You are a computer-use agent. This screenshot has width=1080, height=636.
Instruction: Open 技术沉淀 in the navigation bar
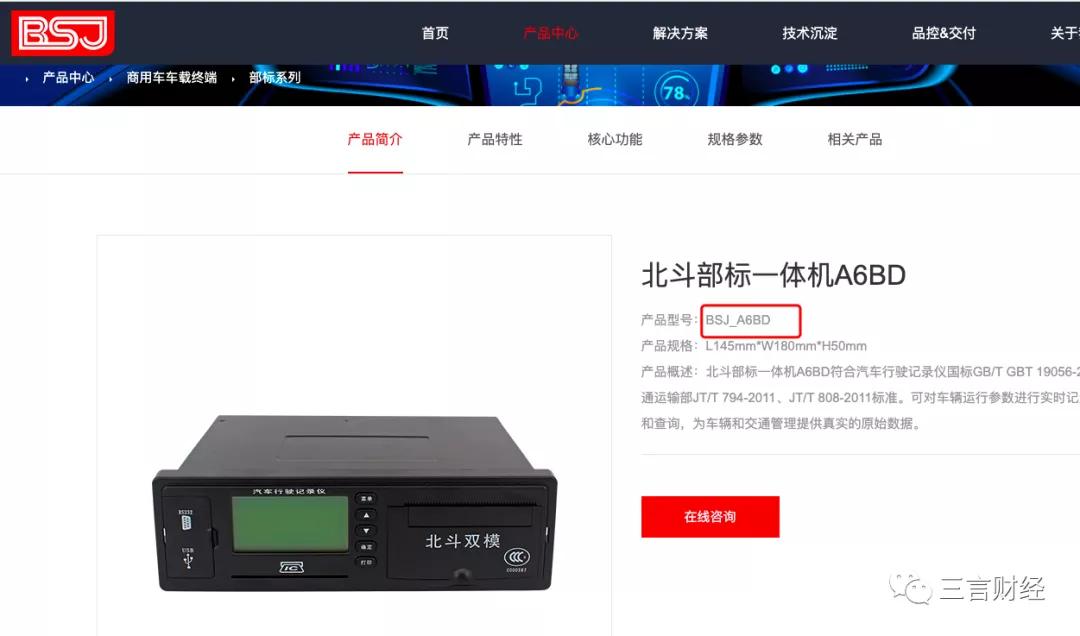click(809, 33)
